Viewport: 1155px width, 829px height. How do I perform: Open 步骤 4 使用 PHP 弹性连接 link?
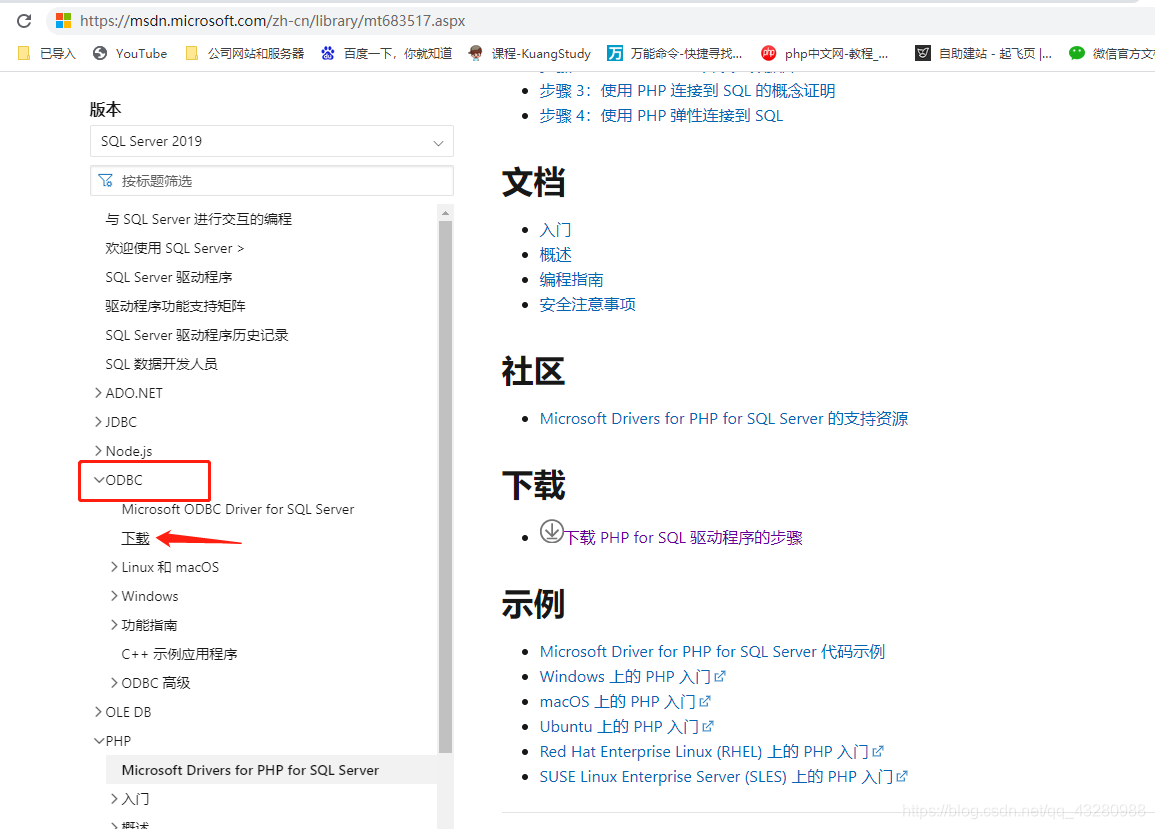(661, 116)
